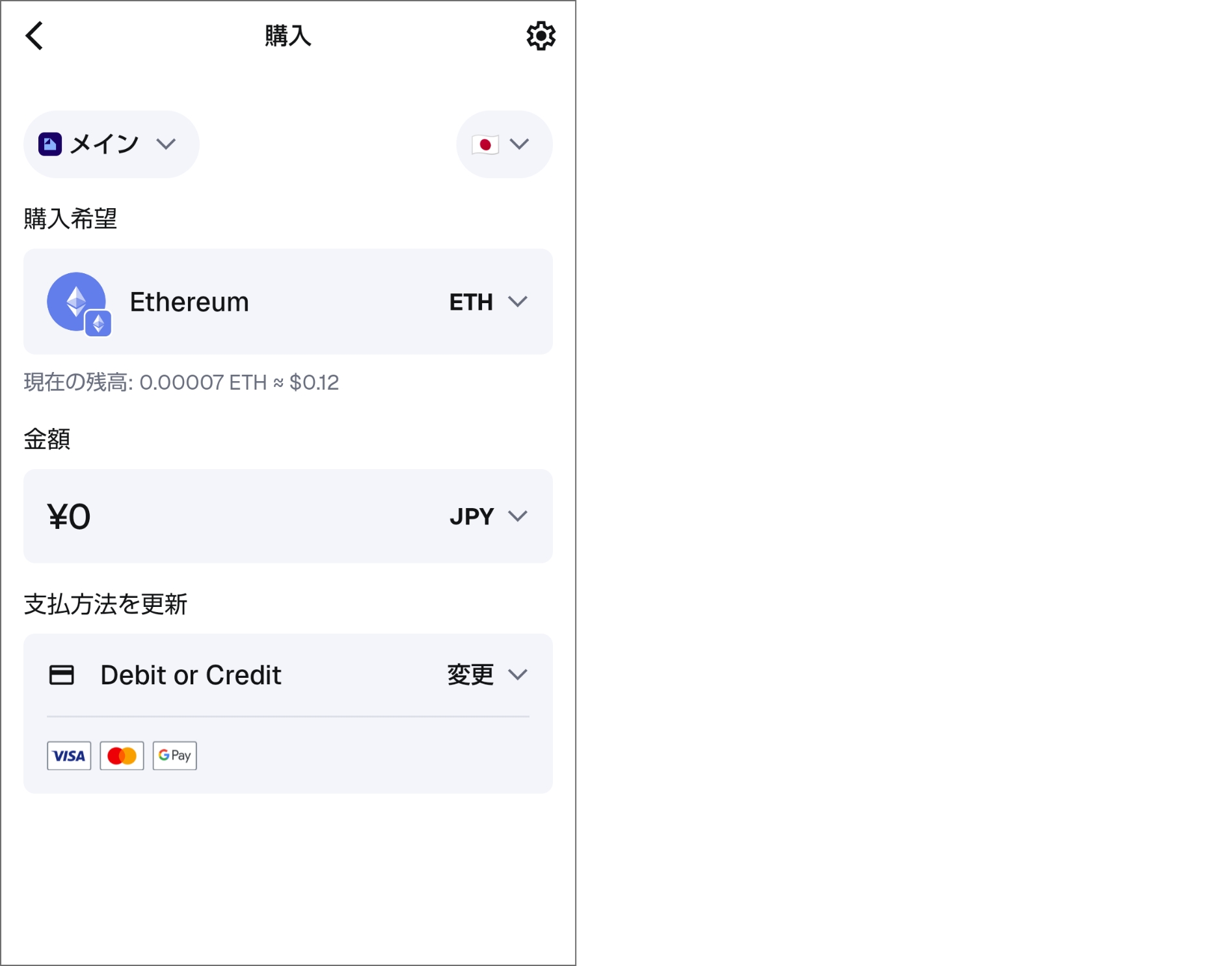Open the メイン account dropdown
1232x966 pixels.
pyautogui.click(x=111, y=144)
